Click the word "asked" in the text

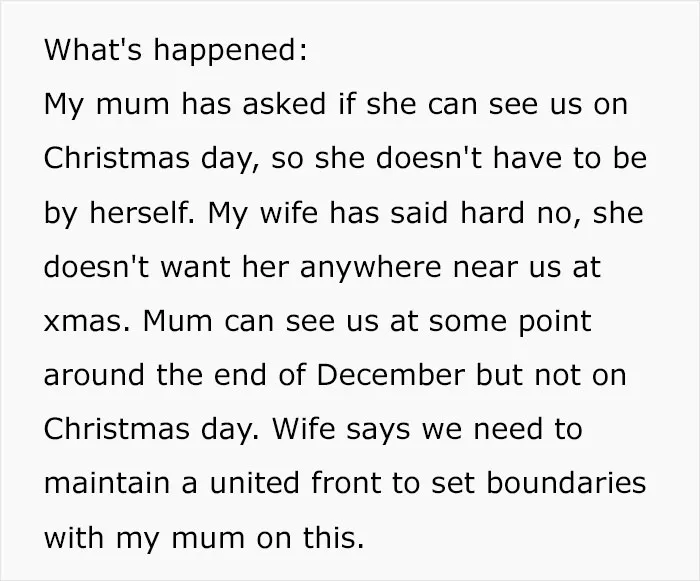(x=284, y=103)
